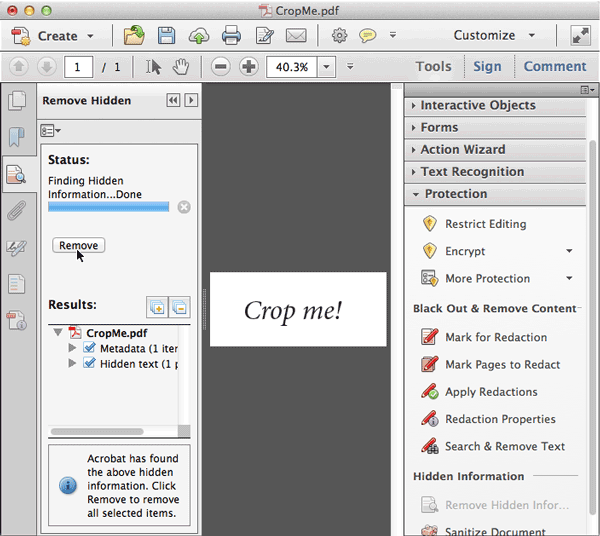The width and height of the screenshot is (600, 536).
Task: Open the Customize menu
Action: [x=493, y=36]
